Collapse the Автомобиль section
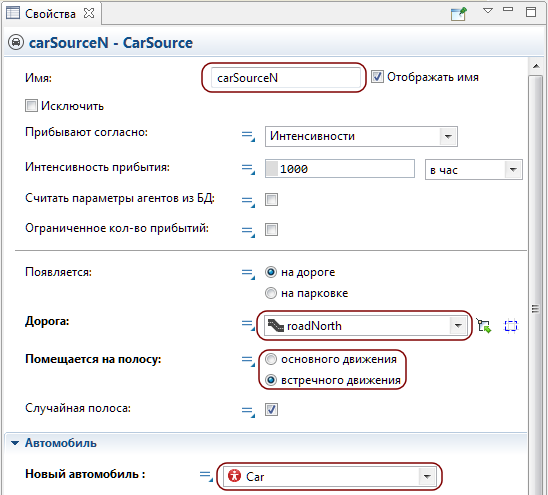Image resolution: width=548 pixels, height=495 pixels. (15, 443)
